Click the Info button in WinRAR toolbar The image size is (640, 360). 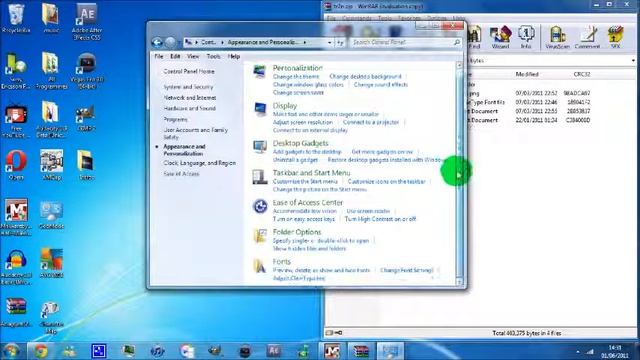click(x=526, y=37)
